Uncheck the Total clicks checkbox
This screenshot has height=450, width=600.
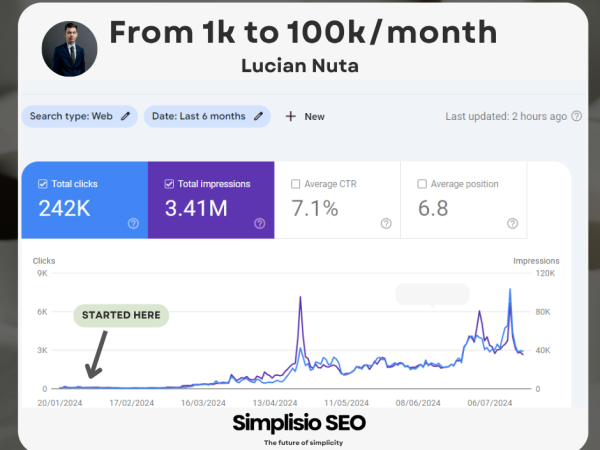[x=42, y=184]
